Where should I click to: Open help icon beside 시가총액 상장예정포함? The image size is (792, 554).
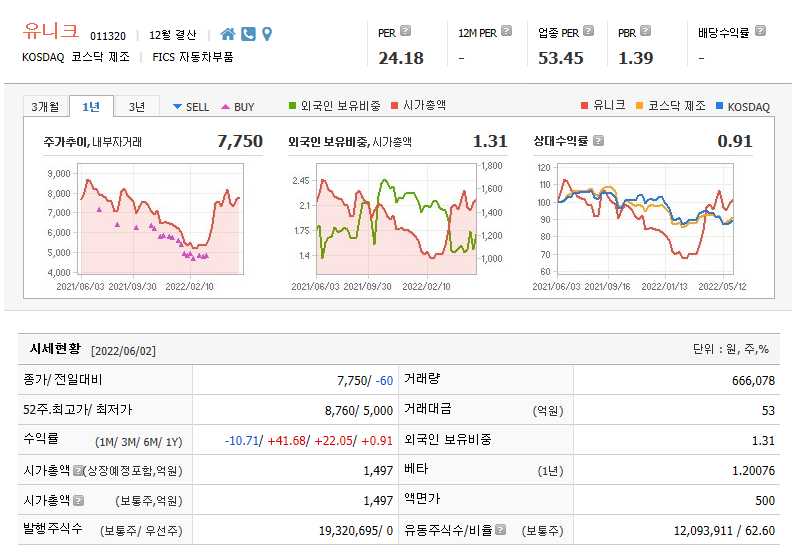point(78,471)
